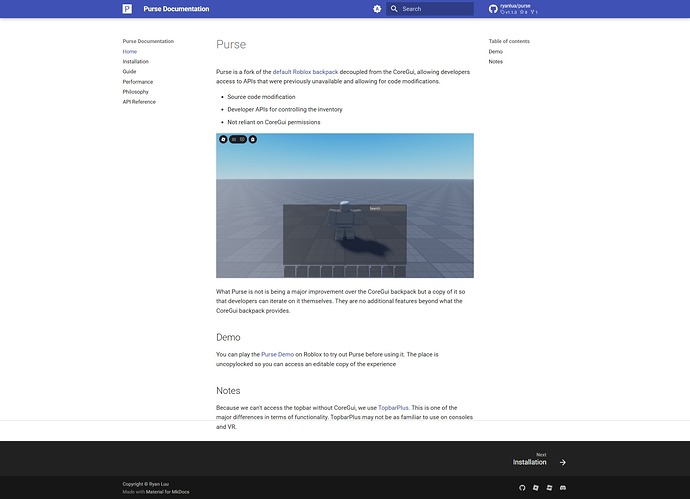Toggle the light/dark color scheme icon
The width and height of the screenshot is (690, 499).
(x=377, y=9)
